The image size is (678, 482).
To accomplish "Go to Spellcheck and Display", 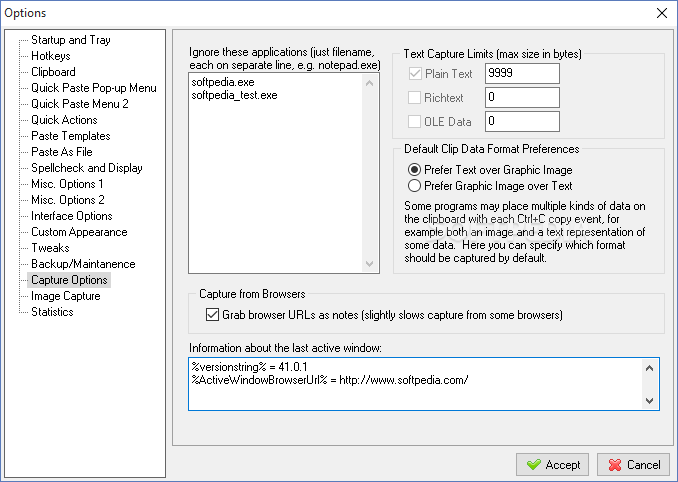I will click(86, 168).
